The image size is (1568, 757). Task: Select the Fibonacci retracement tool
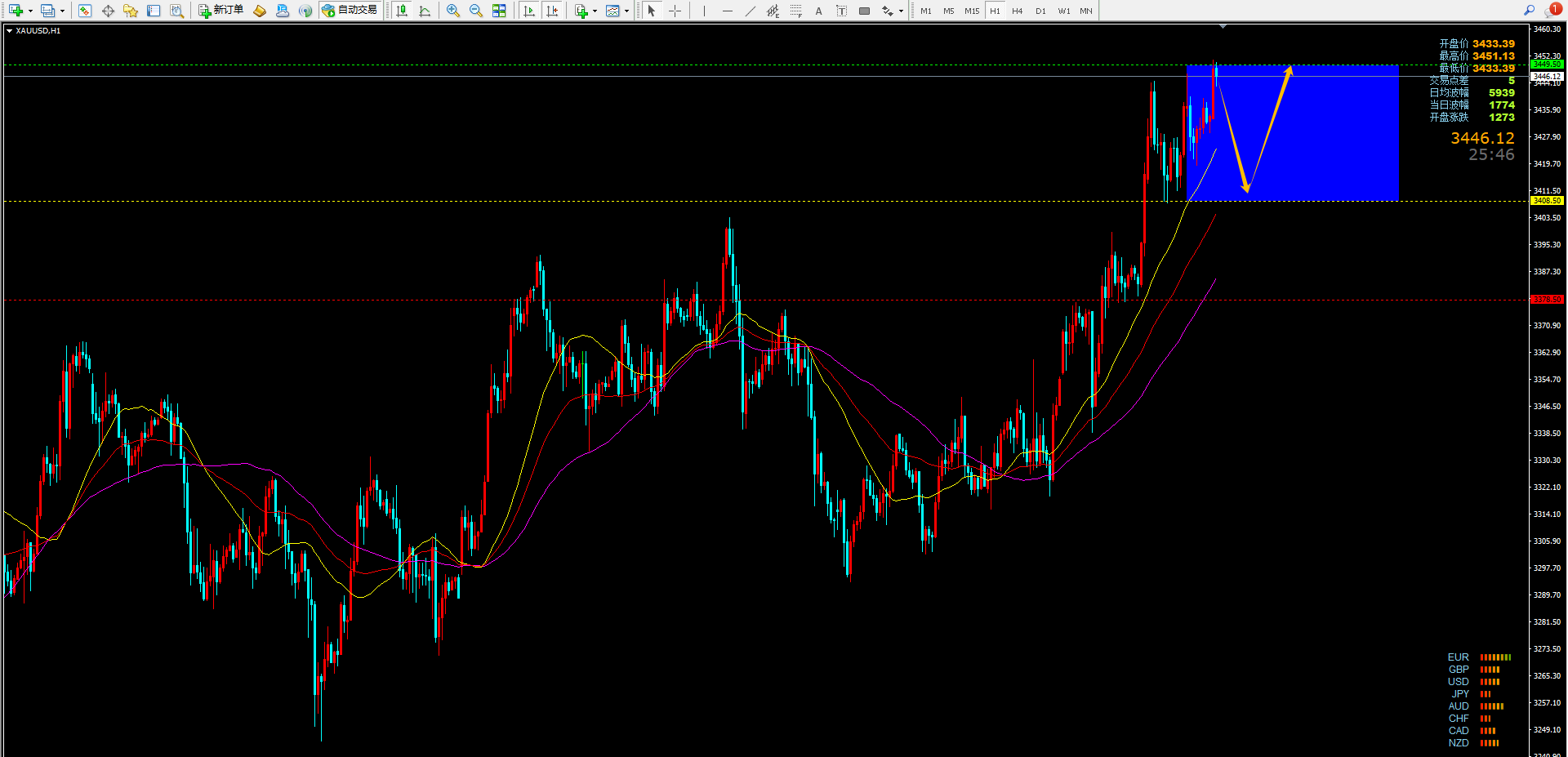point(796,11)
